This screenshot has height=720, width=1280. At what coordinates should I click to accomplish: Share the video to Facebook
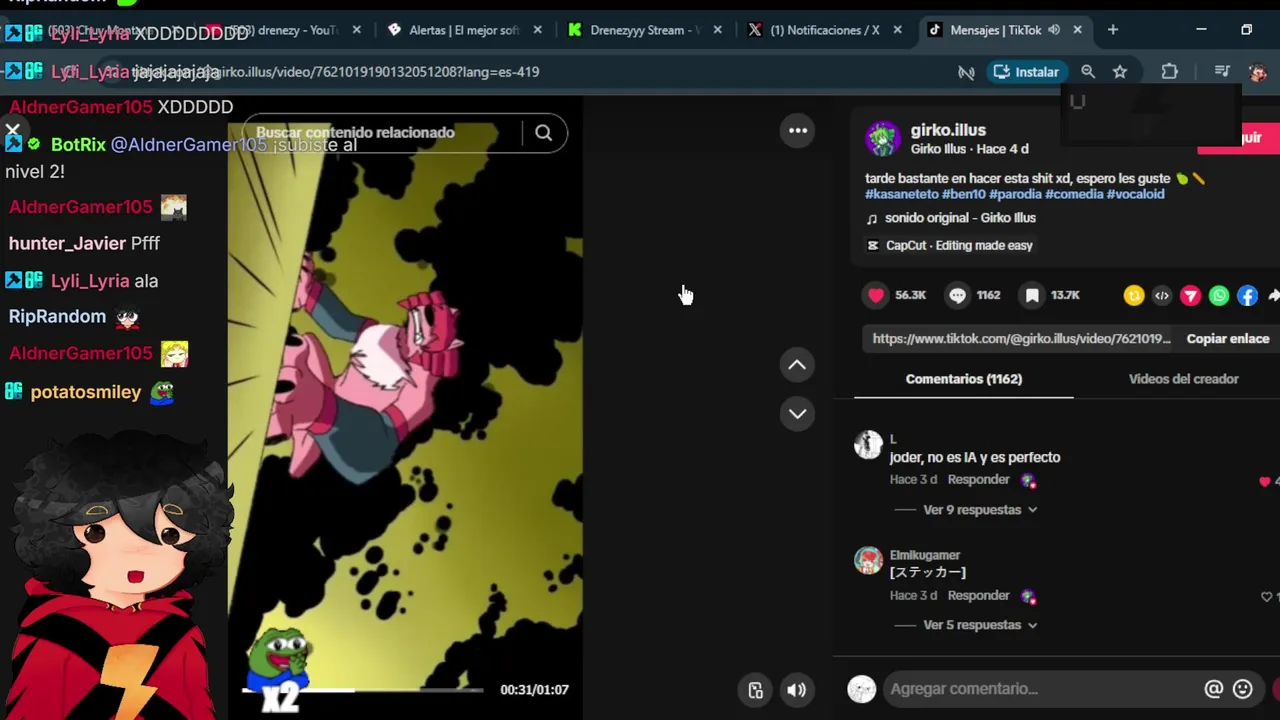(1247, 295)
